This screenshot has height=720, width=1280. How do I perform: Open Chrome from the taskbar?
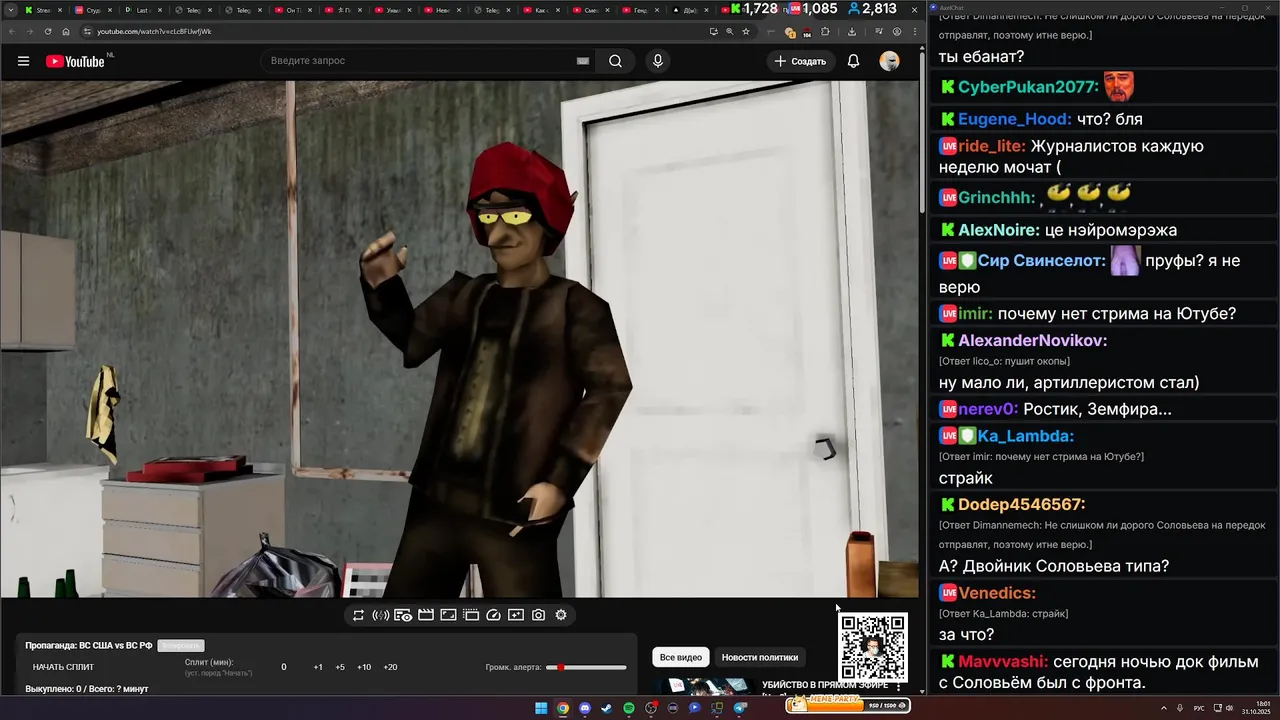tap(563, 708)
